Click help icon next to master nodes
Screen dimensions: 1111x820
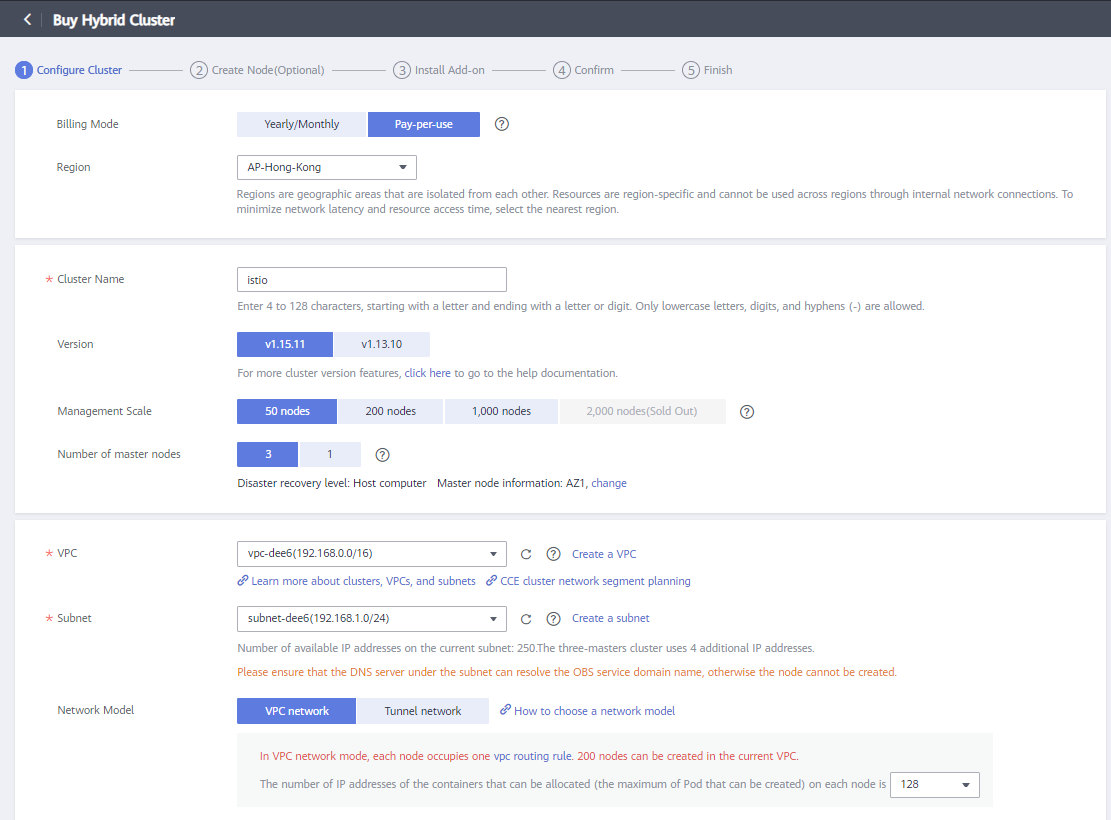tap(382, 455)
